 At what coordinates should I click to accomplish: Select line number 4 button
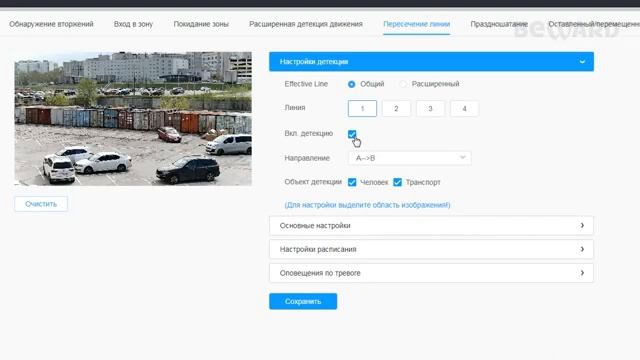point(464,109)
